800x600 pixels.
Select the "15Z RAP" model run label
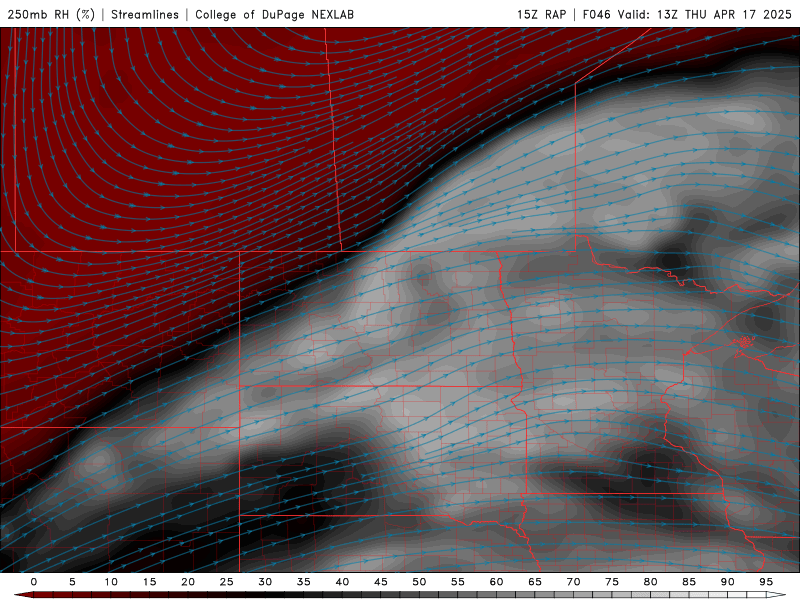pos(541,14)
